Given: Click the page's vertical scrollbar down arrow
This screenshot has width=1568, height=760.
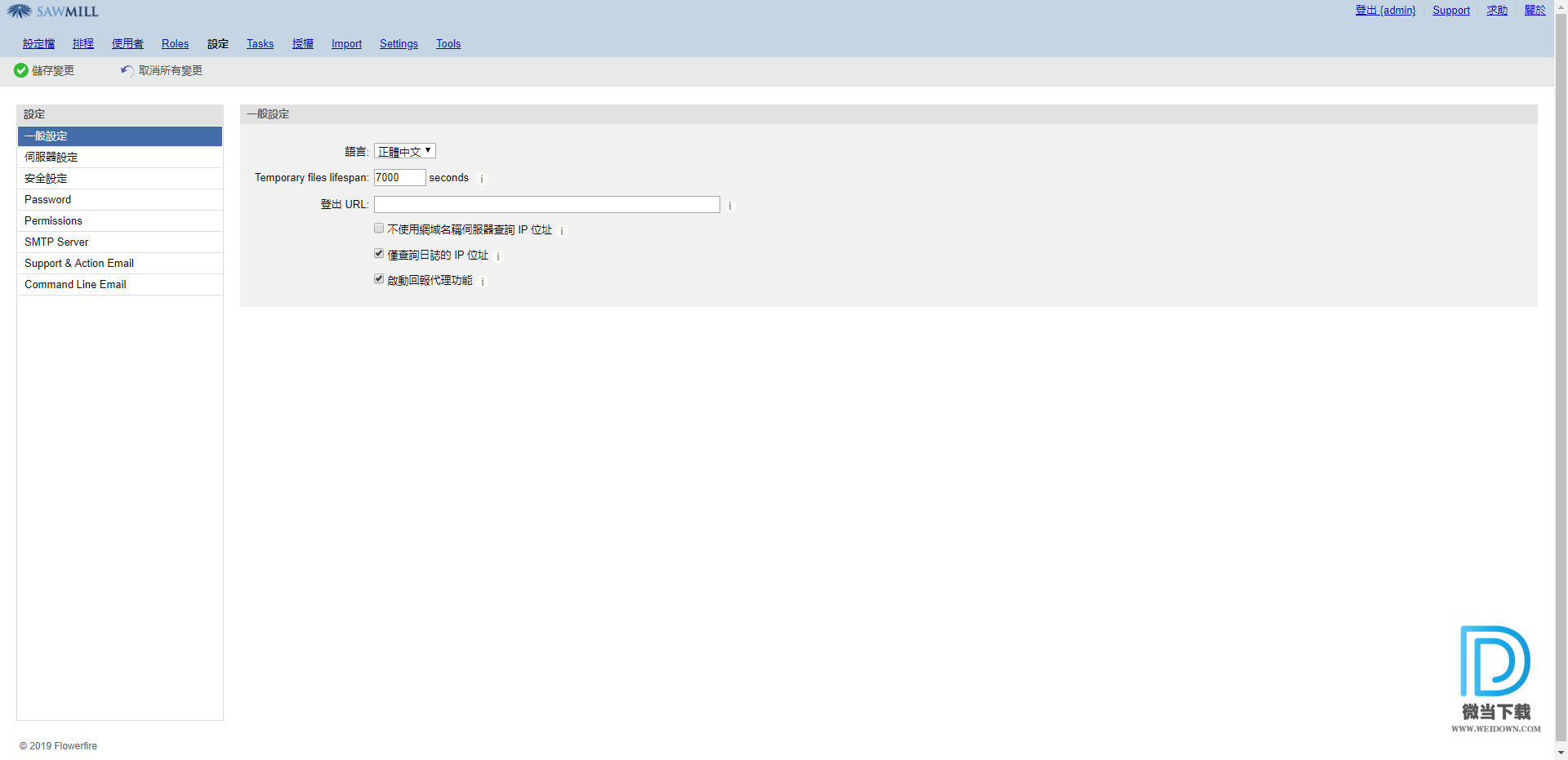Looking at the screenshot, I should [1561, 753].
